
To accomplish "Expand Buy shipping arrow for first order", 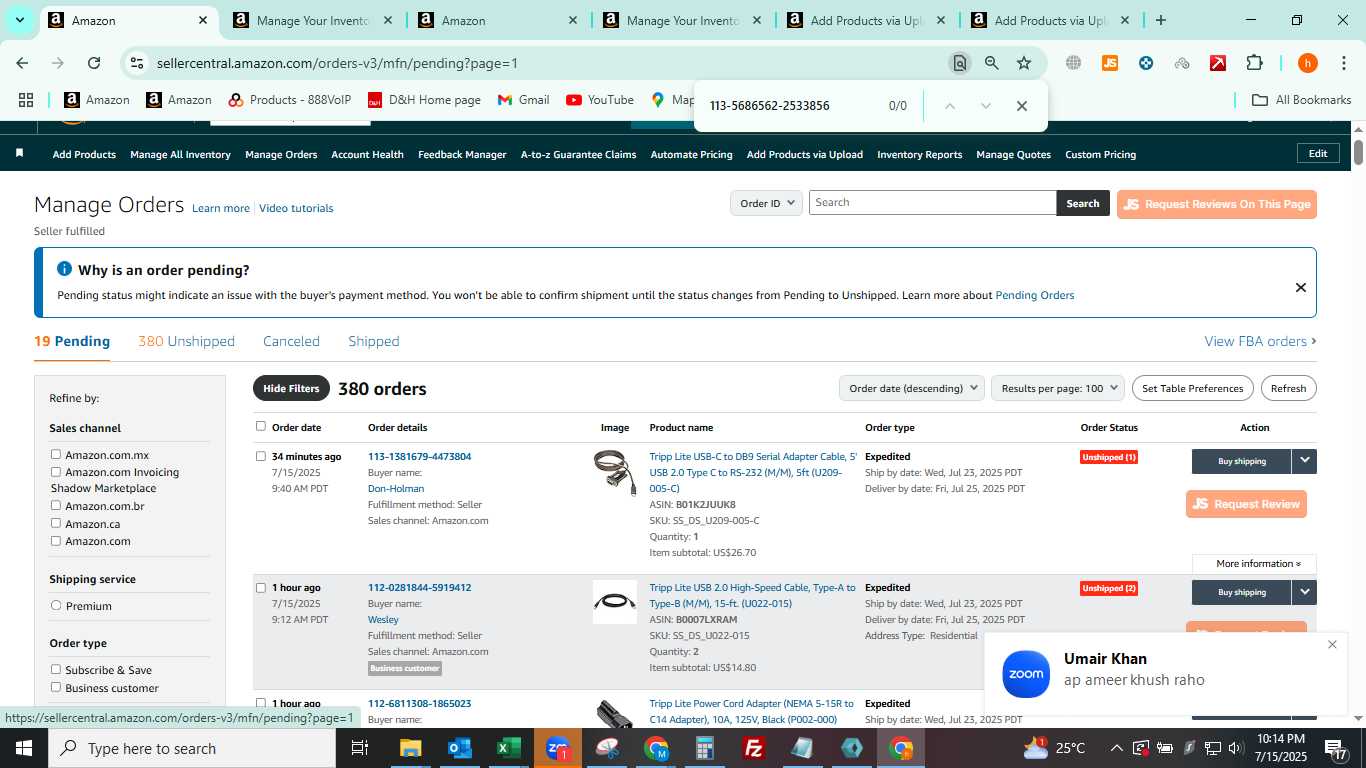I will pos(1304,461).
